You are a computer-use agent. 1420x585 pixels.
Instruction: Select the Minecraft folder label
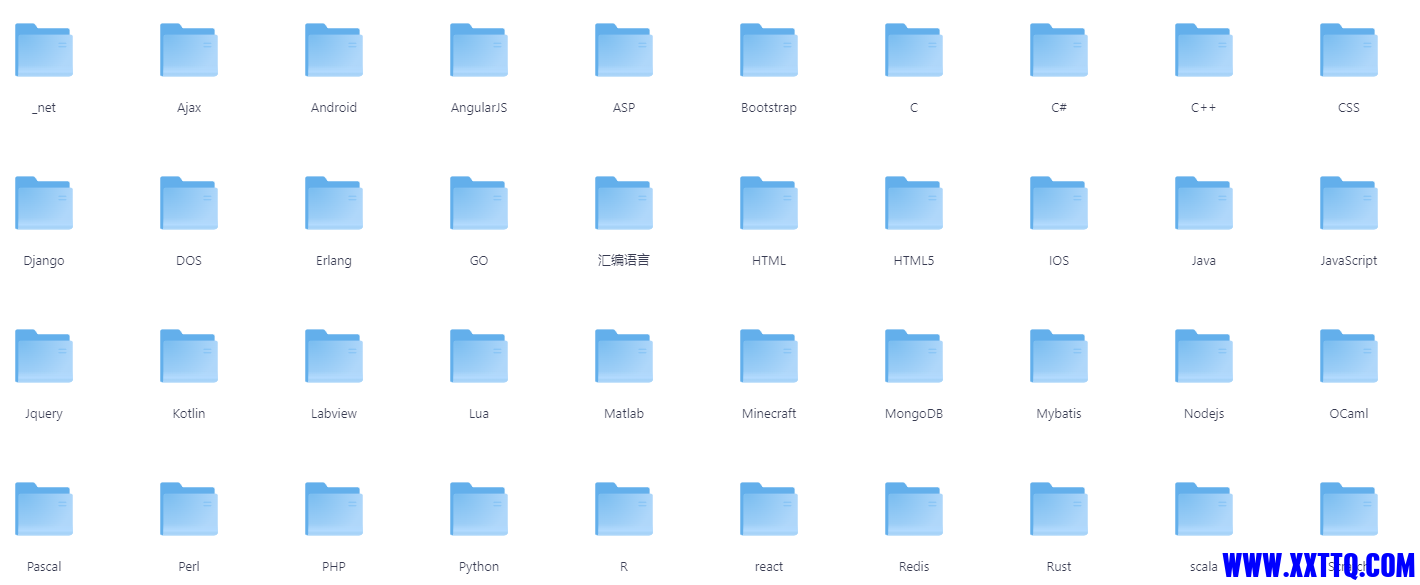pyautogui.click(x=769, y=413)
